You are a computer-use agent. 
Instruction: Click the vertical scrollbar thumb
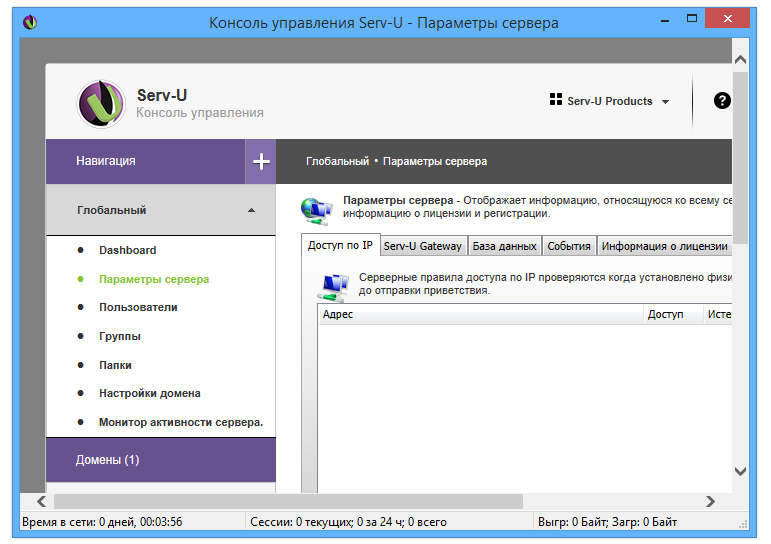741,157
